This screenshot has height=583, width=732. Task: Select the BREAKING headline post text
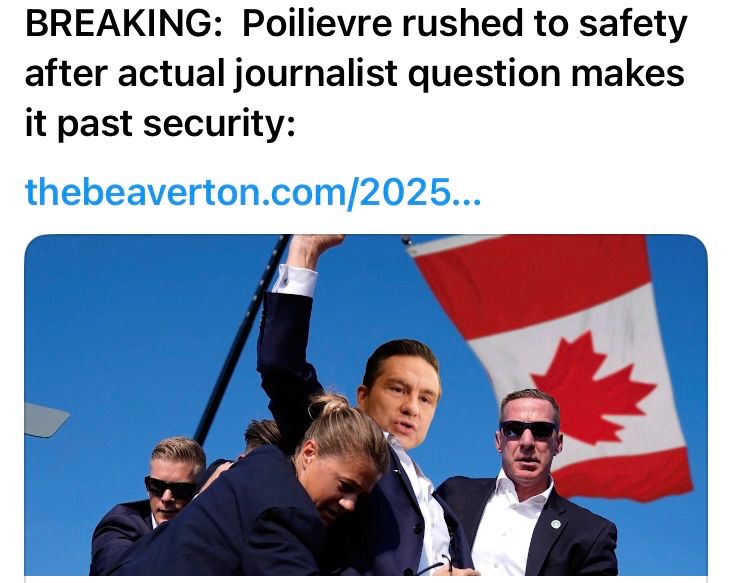pyautogui.click(x=356, y=74)
